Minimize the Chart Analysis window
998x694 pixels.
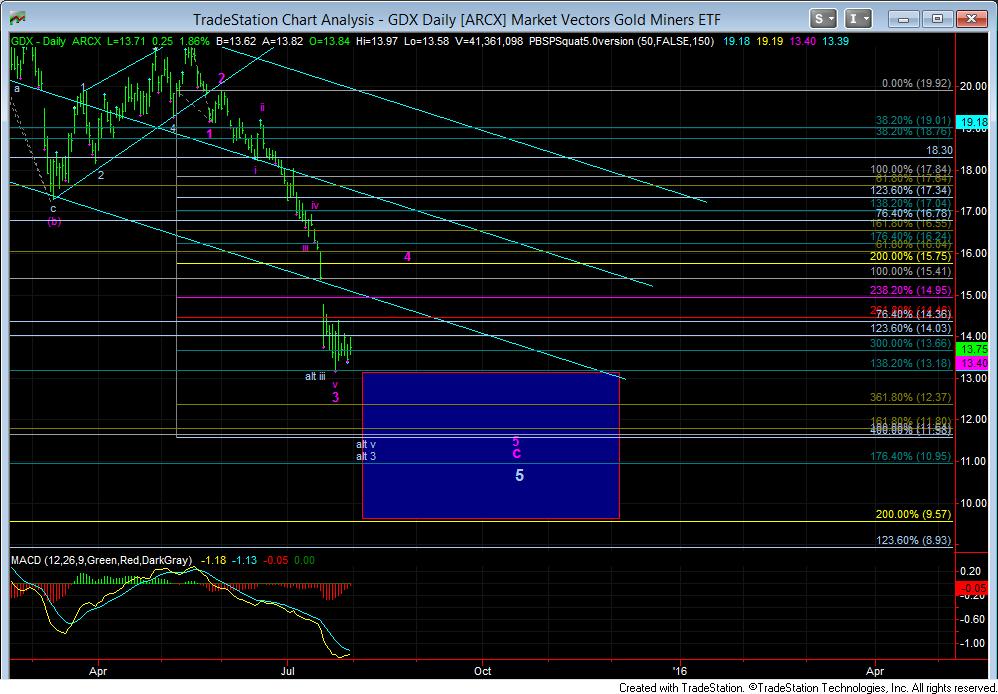pyautogui.click(x=903, y=19)
